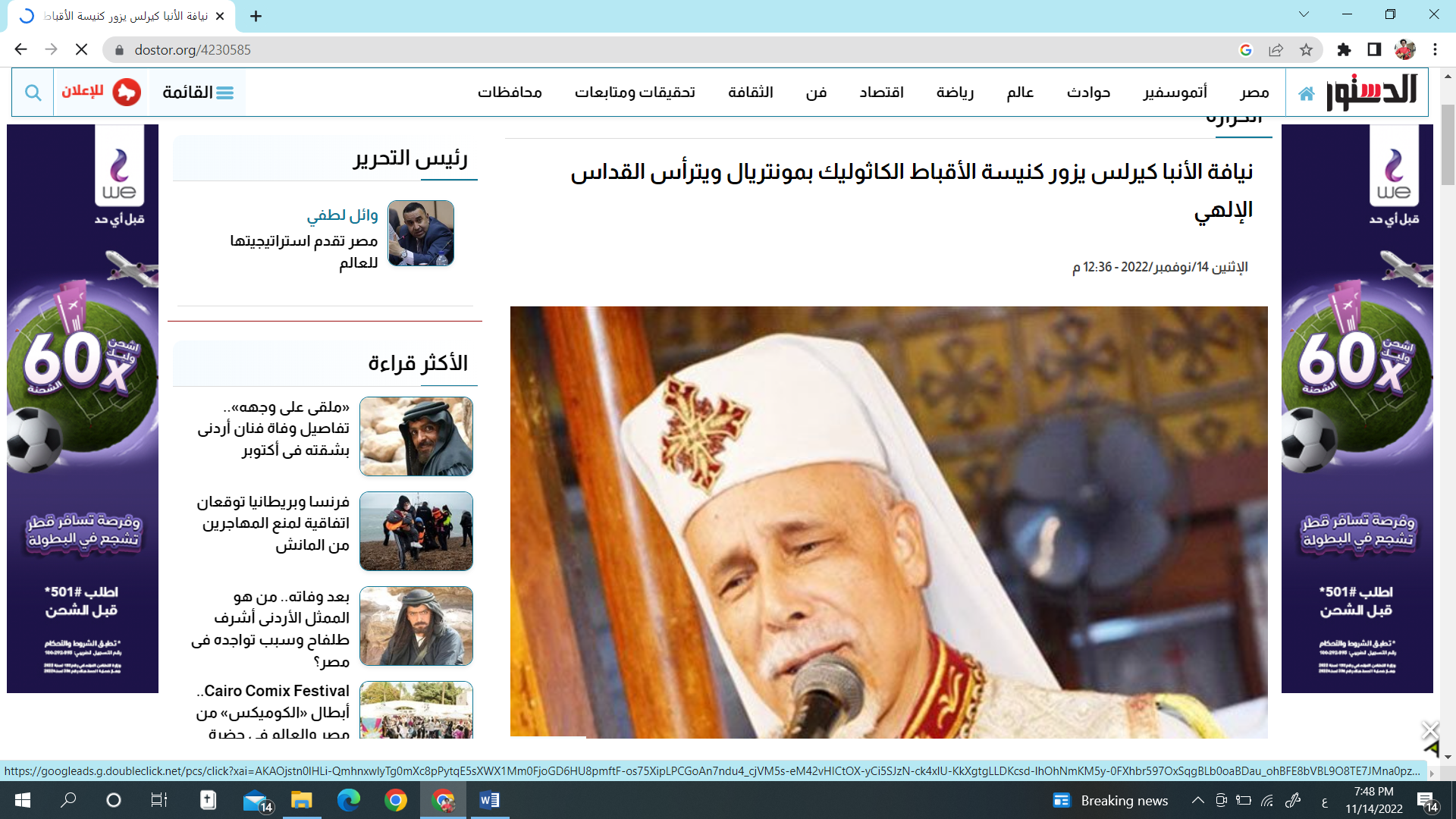Open the Cairo Comix Festival article
The height and width of the screenshot is (819, 1456).
pos(273,711)
